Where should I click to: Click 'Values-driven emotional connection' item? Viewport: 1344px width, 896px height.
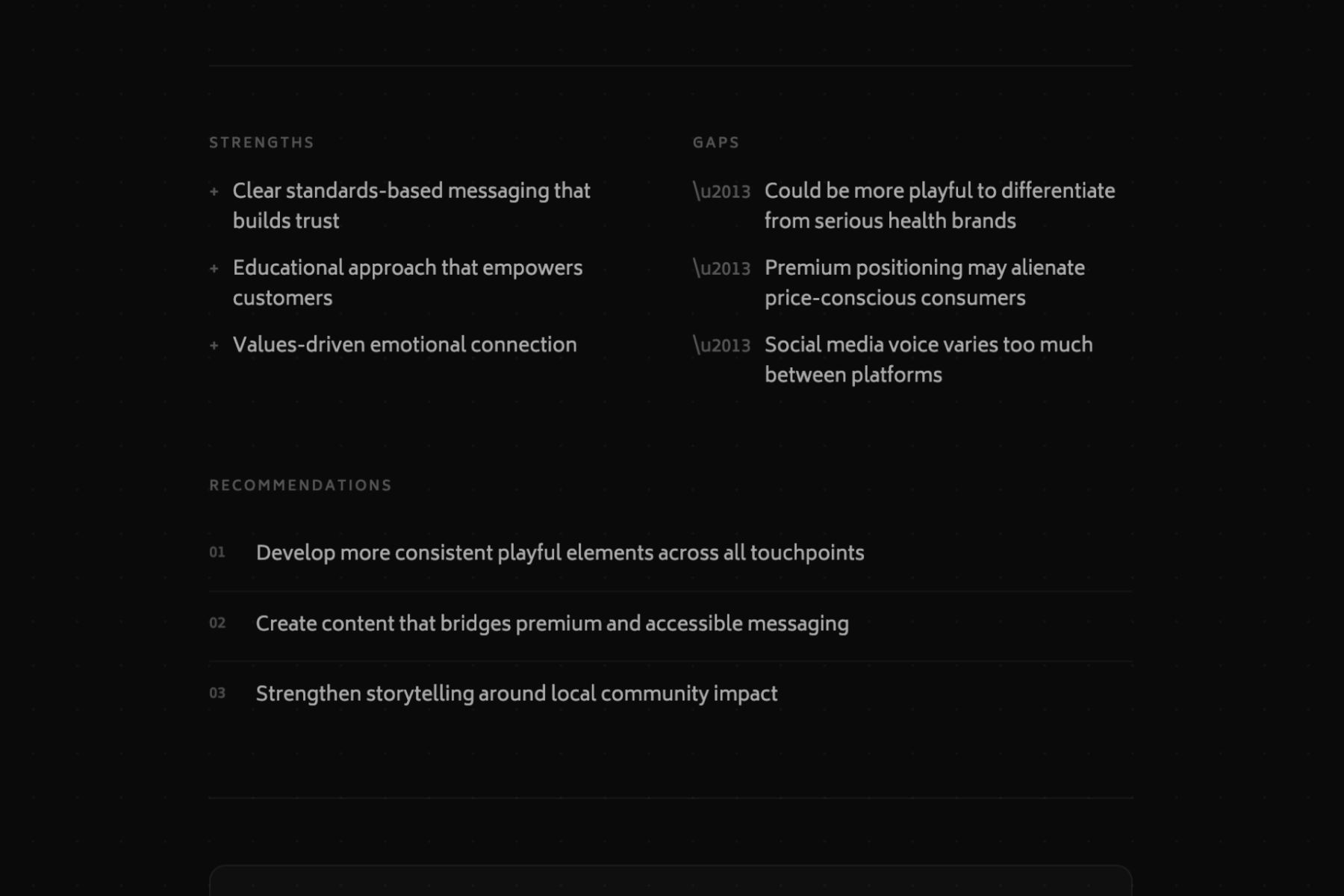click(405, 345)
